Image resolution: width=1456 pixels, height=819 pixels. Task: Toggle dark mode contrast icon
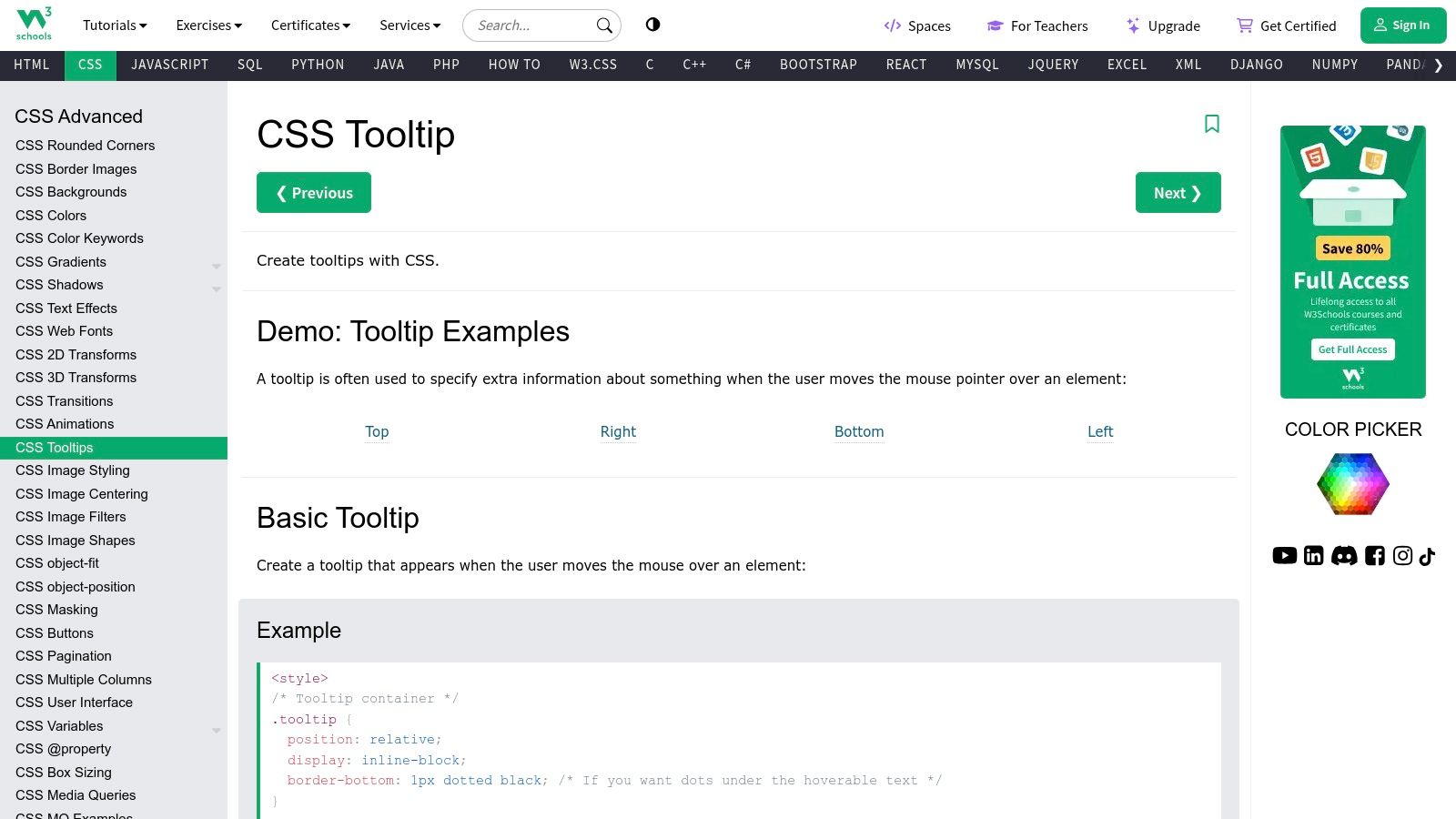(652, 25)
